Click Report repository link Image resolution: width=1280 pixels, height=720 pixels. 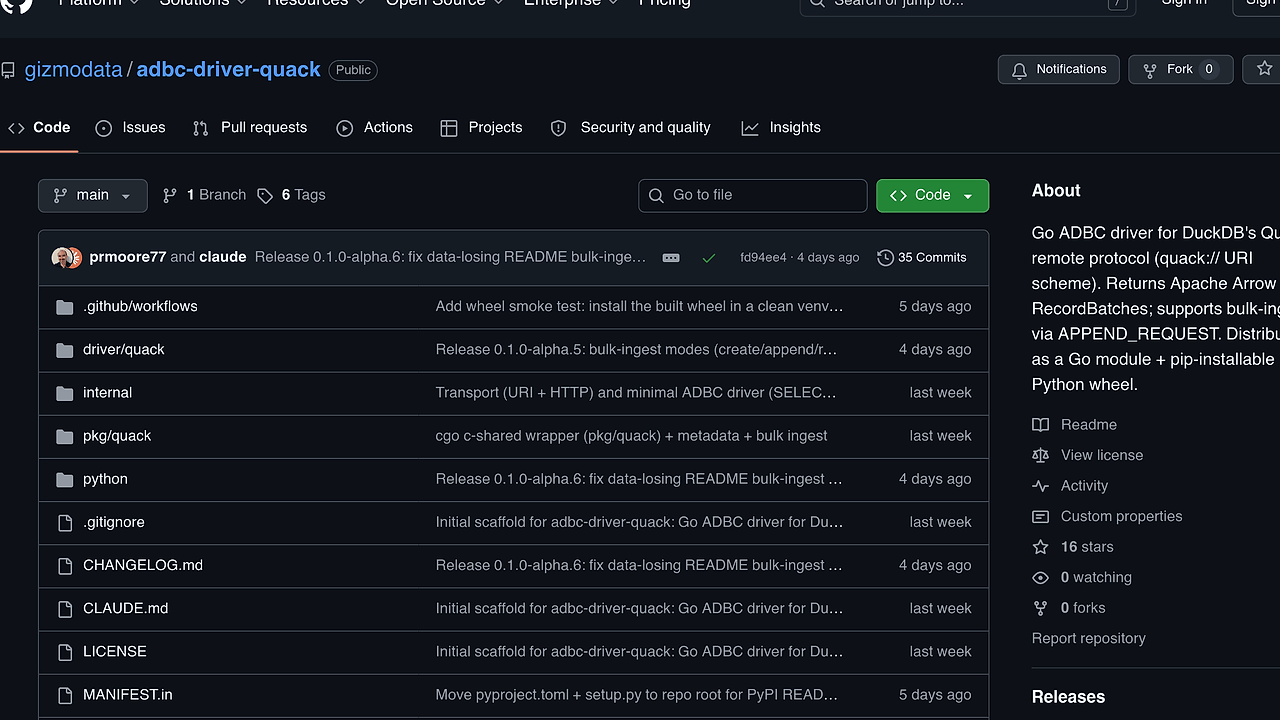point(1089,638)
